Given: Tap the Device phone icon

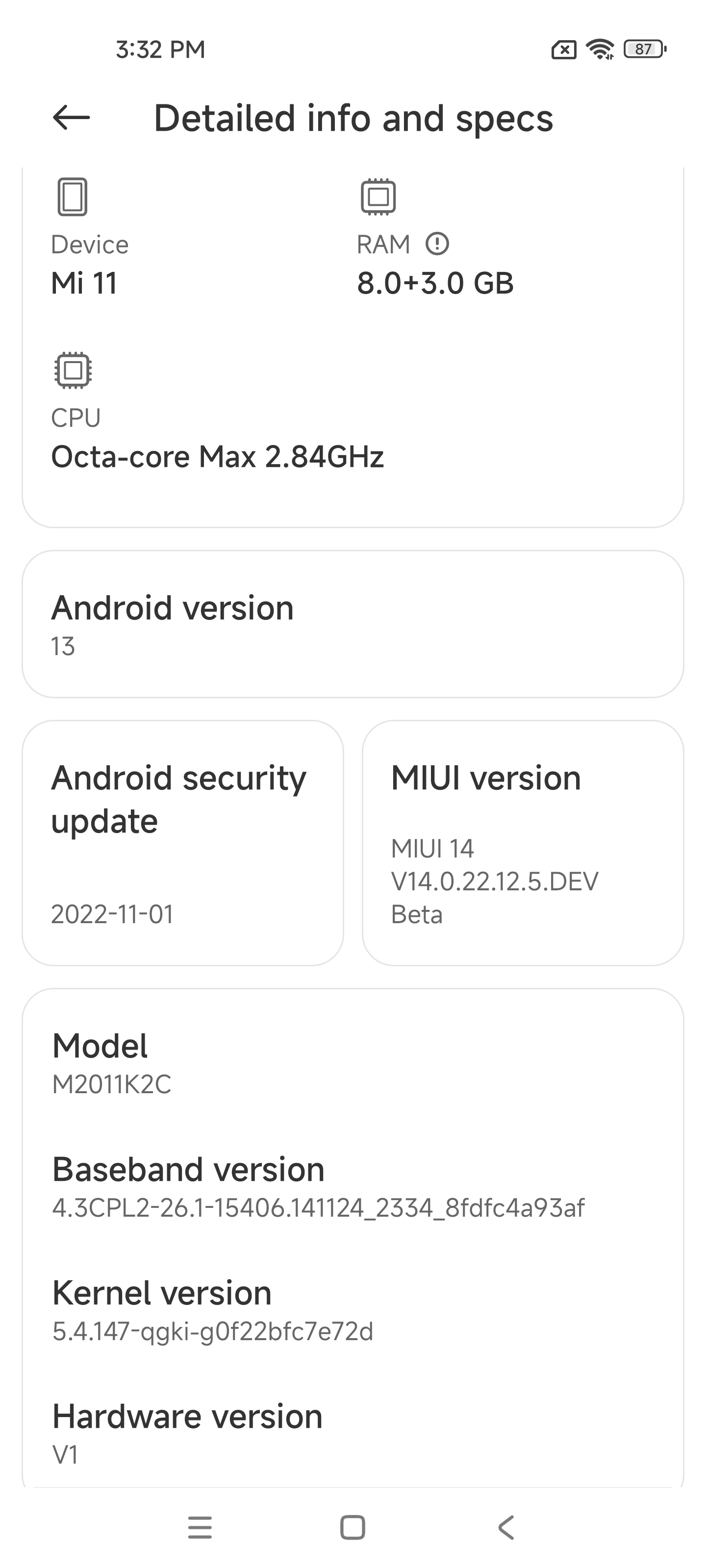Looking at the screenshot, I should click(73, 196).
